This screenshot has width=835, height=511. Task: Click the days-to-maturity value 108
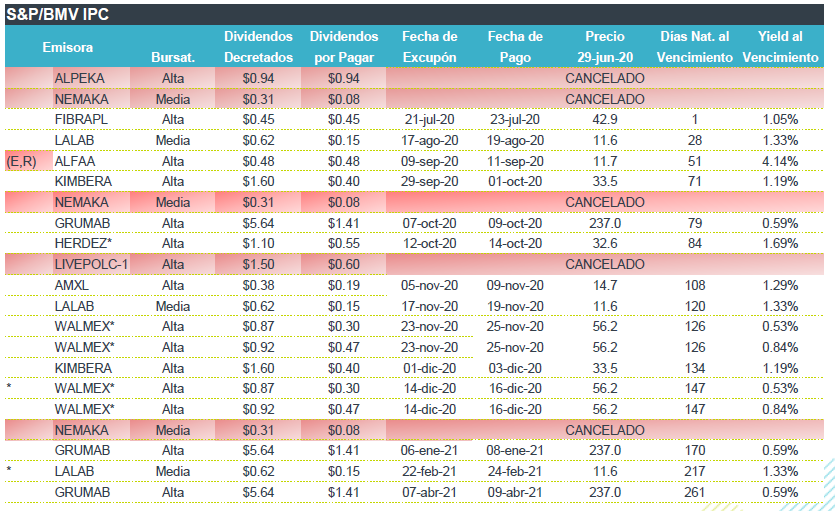click(x=694, y=285)
